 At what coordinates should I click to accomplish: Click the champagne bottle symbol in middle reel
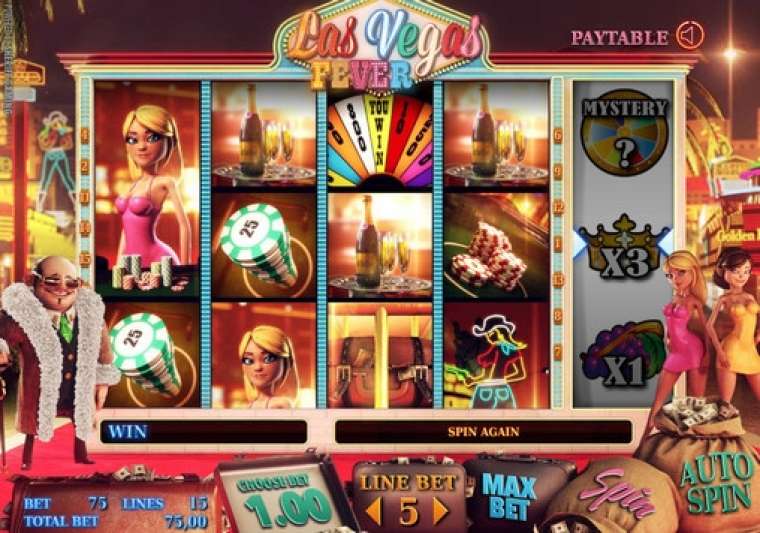(x=380, y=245)
